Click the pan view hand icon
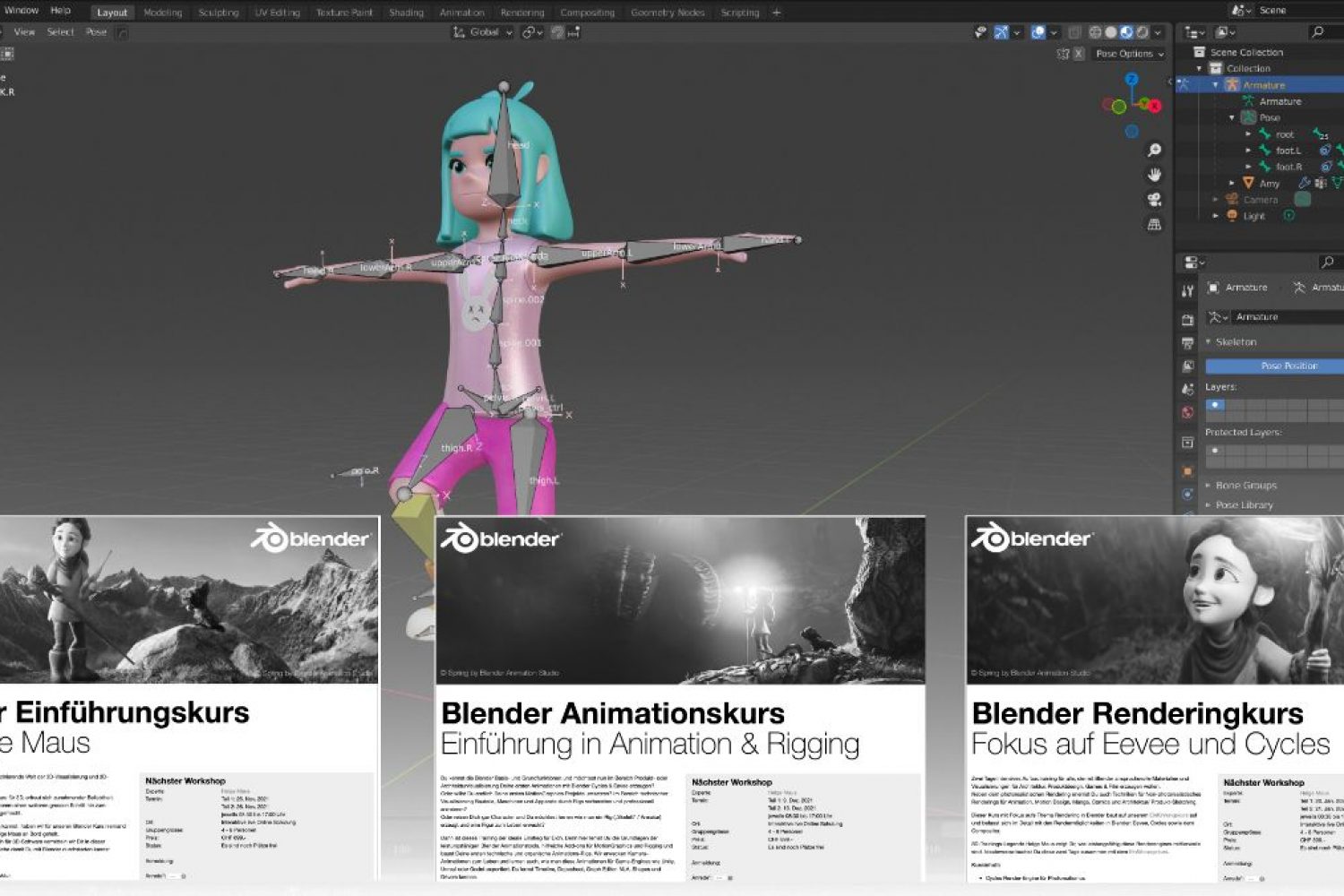Image resolution: width=1344 pixels, height=896 pixels. coord(1155,175)
